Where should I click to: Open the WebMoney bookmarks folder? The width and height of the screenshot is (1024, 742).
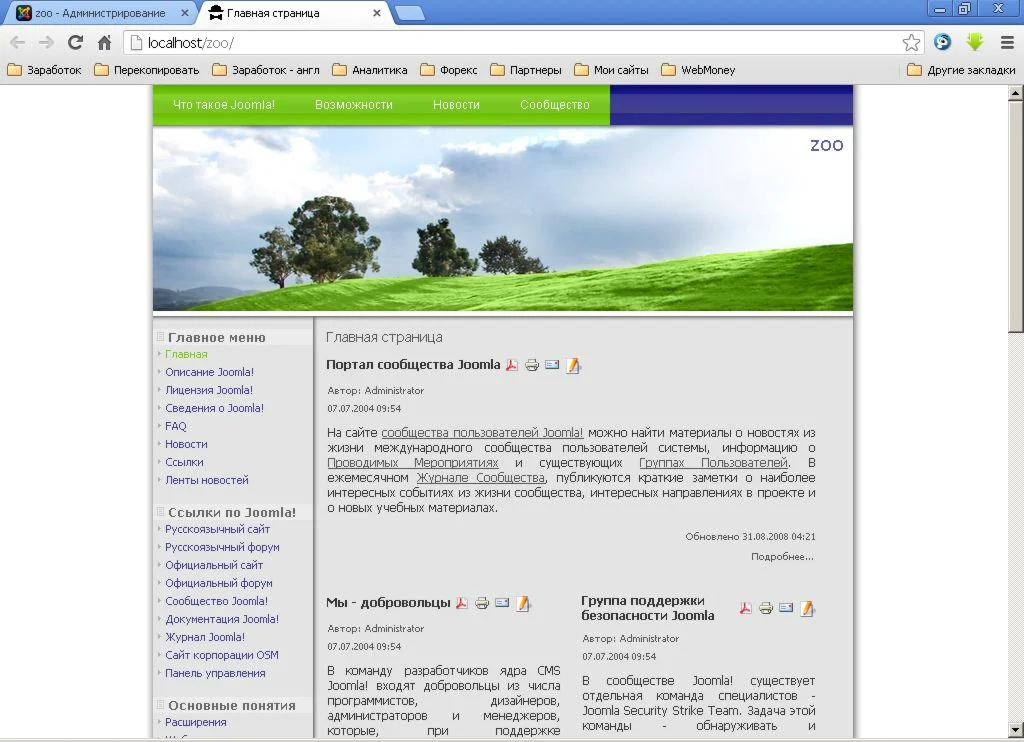tap(698, 70)
